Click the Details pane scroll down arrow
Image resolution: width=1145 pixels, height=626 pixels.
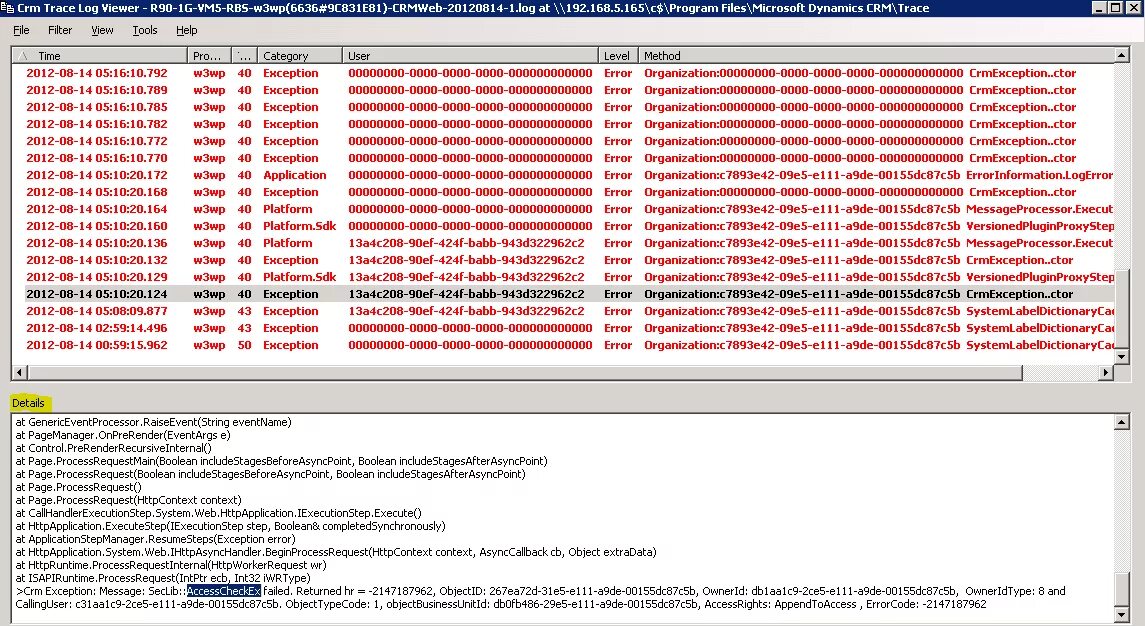1122,615
